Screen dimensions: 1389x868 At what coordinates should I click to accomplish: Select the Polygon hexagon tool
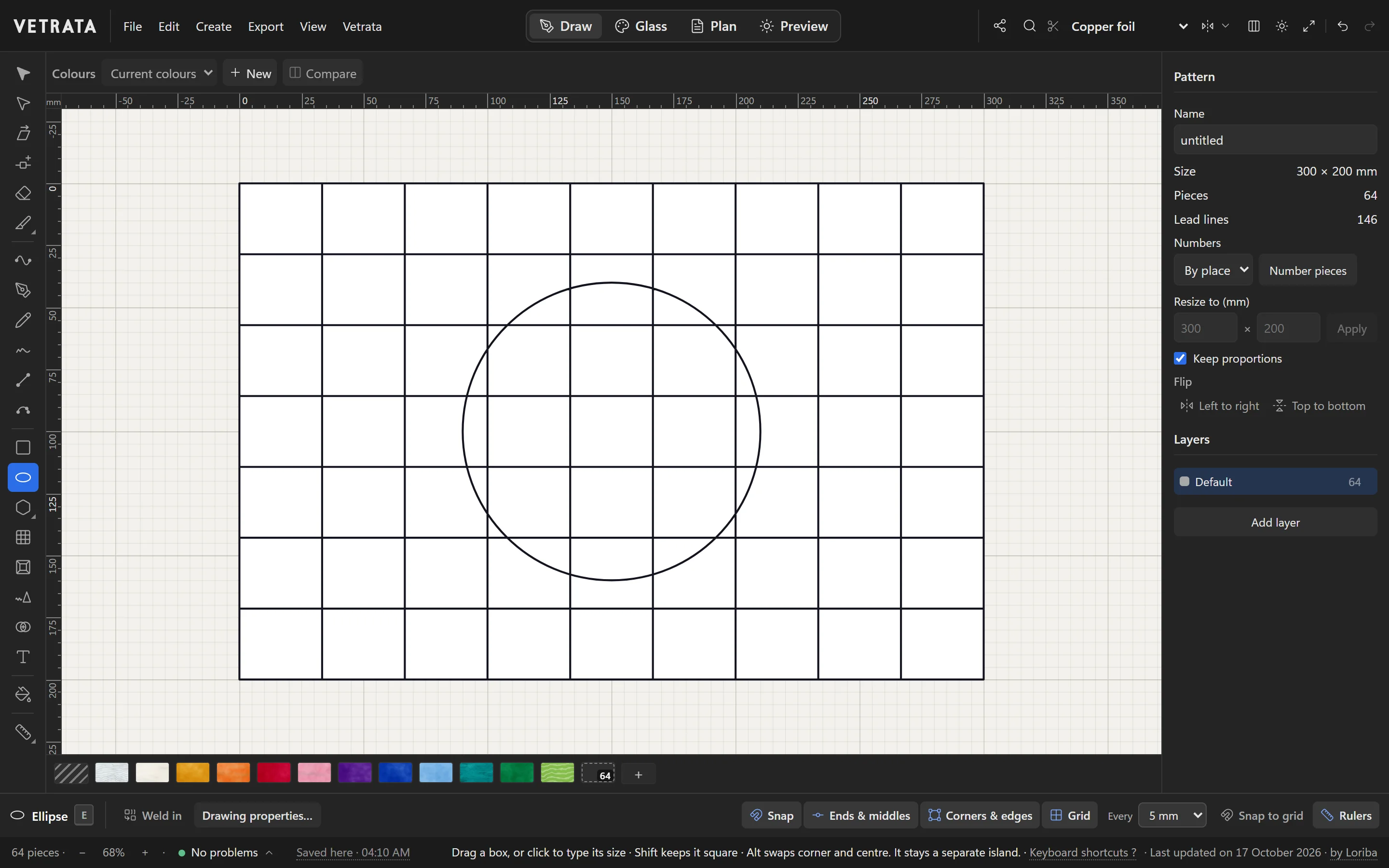23,507
